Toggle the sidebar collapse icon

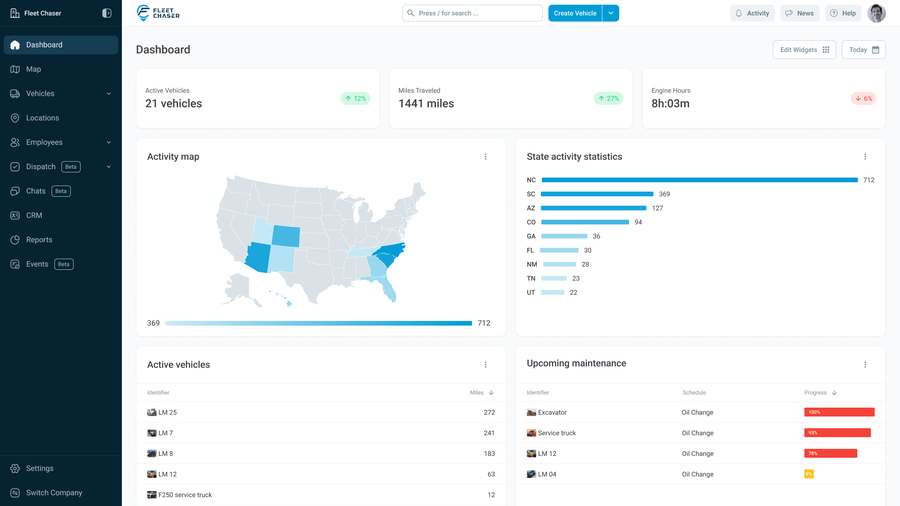[x=107, y=13]
